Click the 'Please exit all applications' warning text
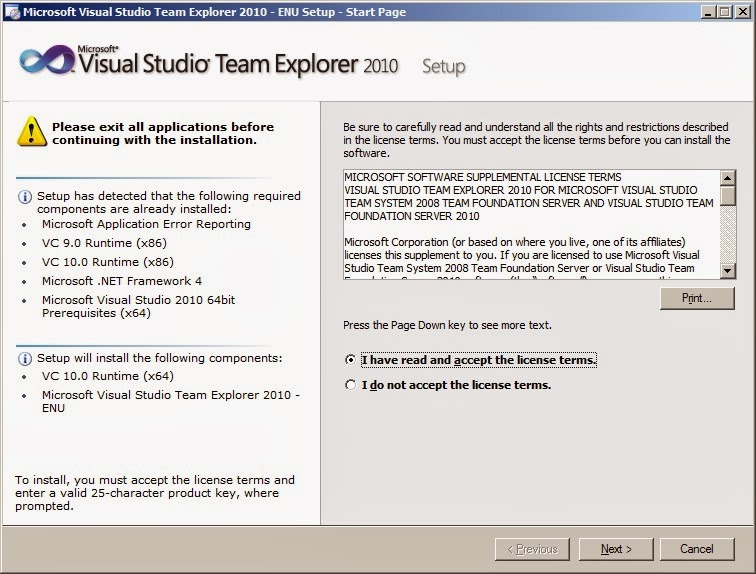 [x=163, y=133]
